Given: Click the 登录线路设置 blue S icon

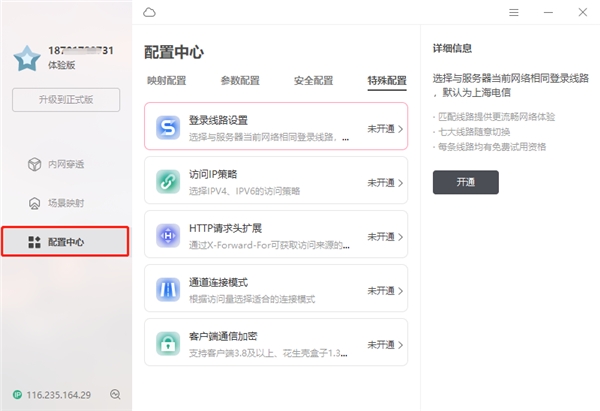Looking at the screenshot, I should pos(167,127).
